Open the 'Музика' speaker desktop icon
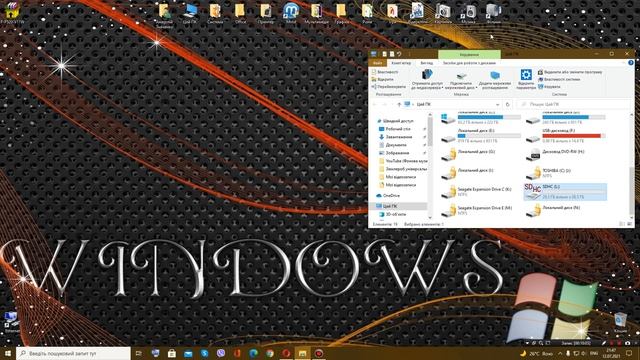Viewport: 640px width, 360px height. coord(468,13)
